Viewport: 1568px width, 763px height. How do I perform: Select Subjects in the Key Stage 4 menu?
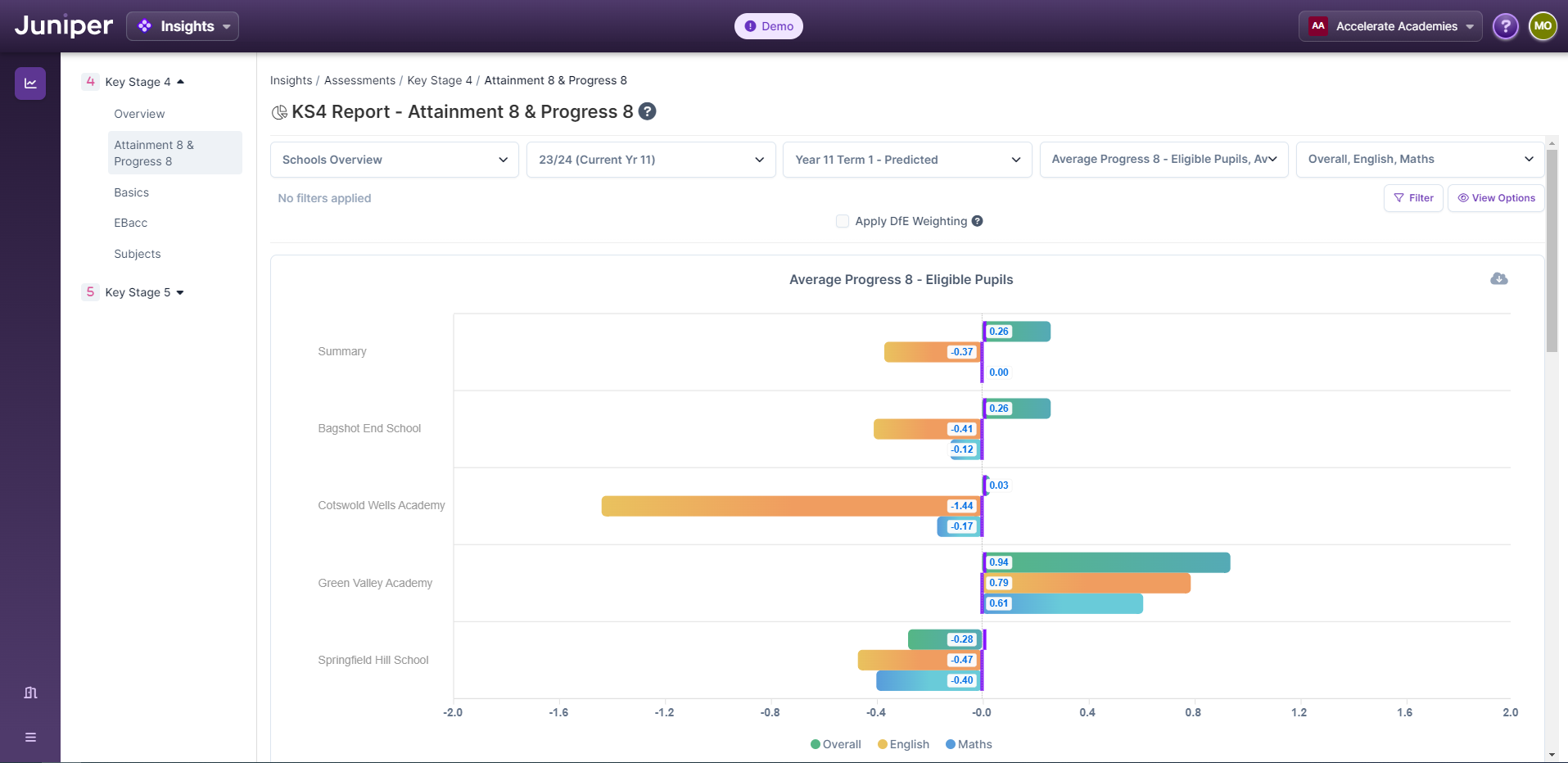point(137,254)
